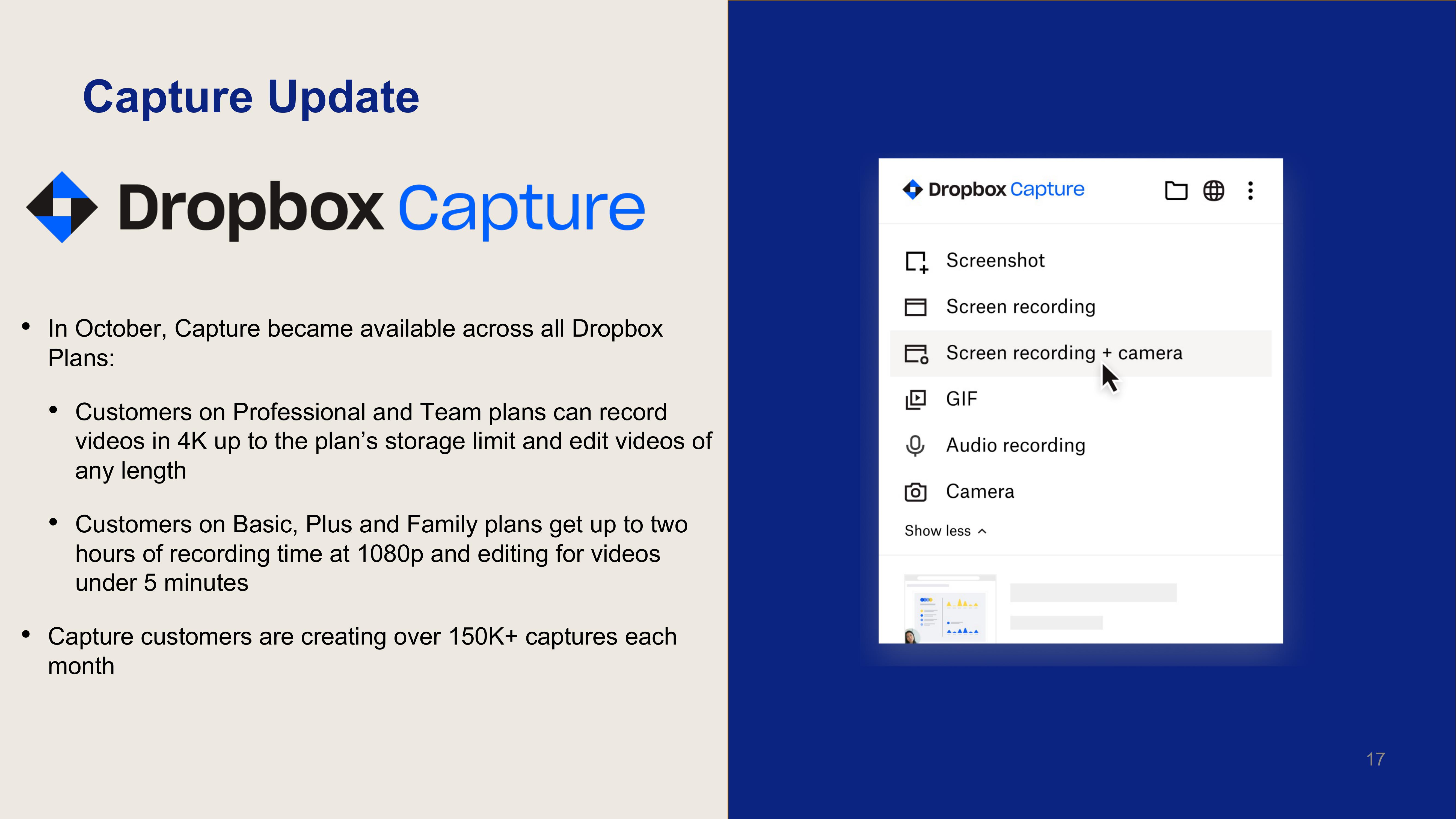Screen dimensions: 1456x819
Task: Click the Show less chevron arrow
Action: coord(982,531)
